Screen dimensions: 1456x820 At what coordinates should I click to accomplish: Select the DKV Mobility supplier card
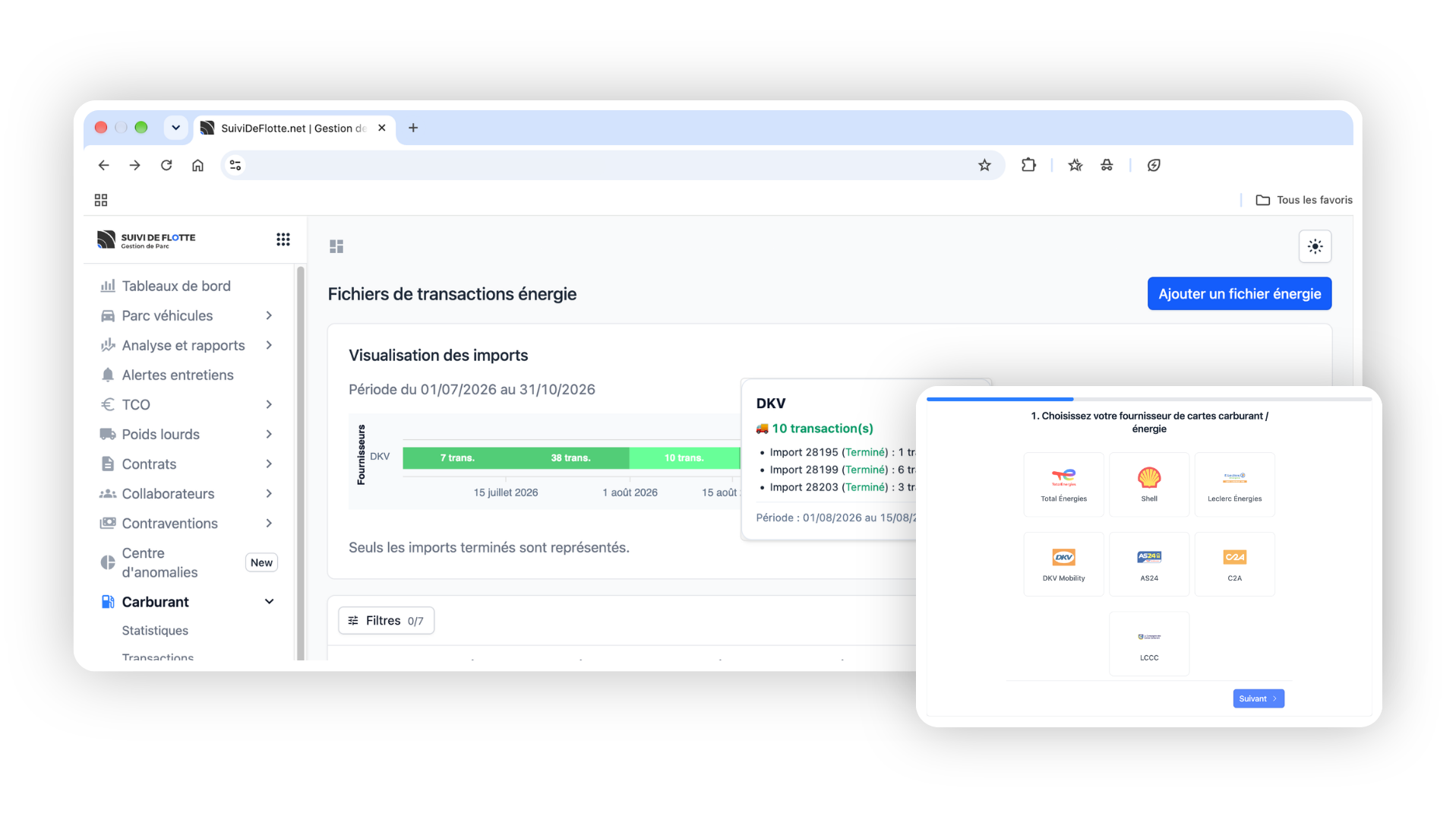pos(1063,564)
